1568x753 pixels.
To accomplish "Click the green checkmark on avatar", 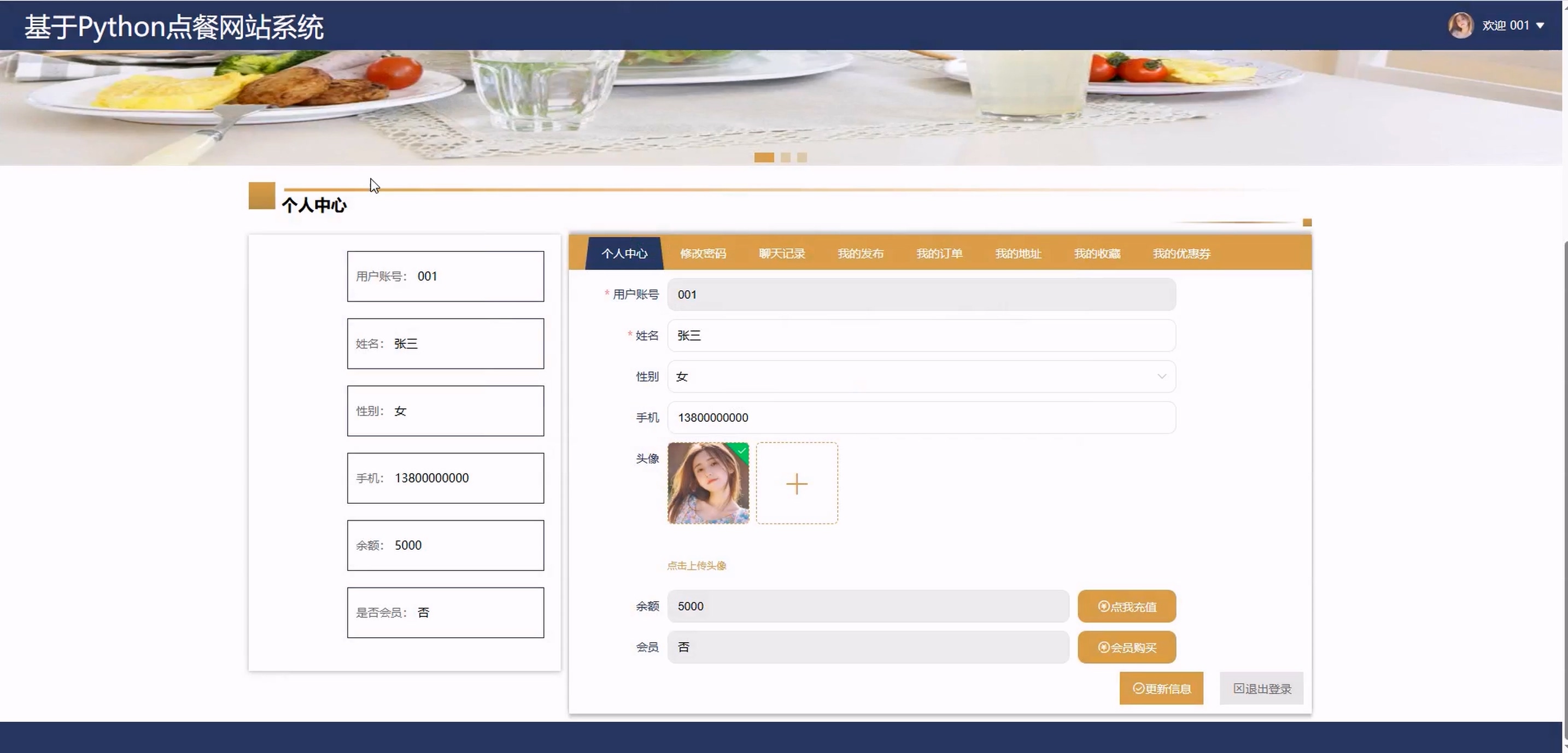I will (742, 451).
